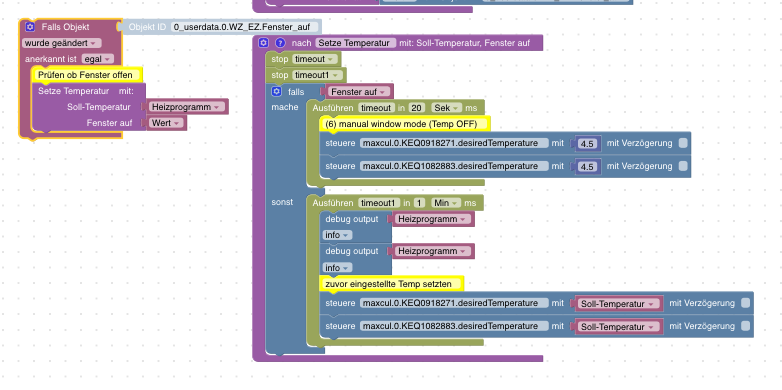782x390 pixels.
Task: Enable mit Verzögerung on last Soll-Temperatur steuere block
Action: click(745, 326)
